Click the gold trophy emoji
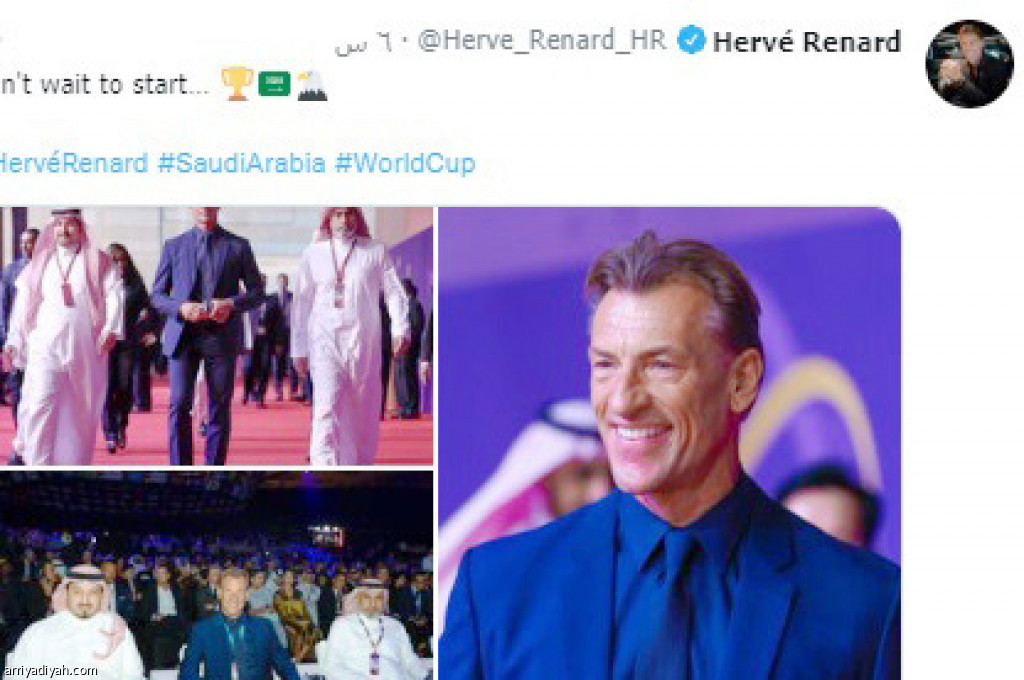The image size is (1024, 680). (236, 84)
